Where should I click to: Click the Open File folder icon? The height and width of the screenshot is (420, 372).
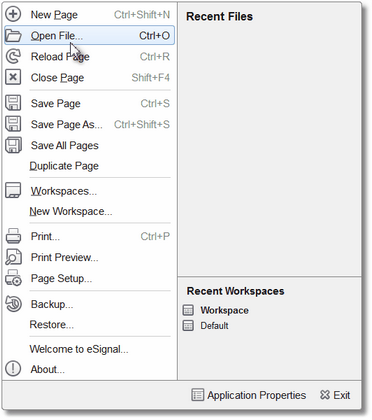pos(13,35)
